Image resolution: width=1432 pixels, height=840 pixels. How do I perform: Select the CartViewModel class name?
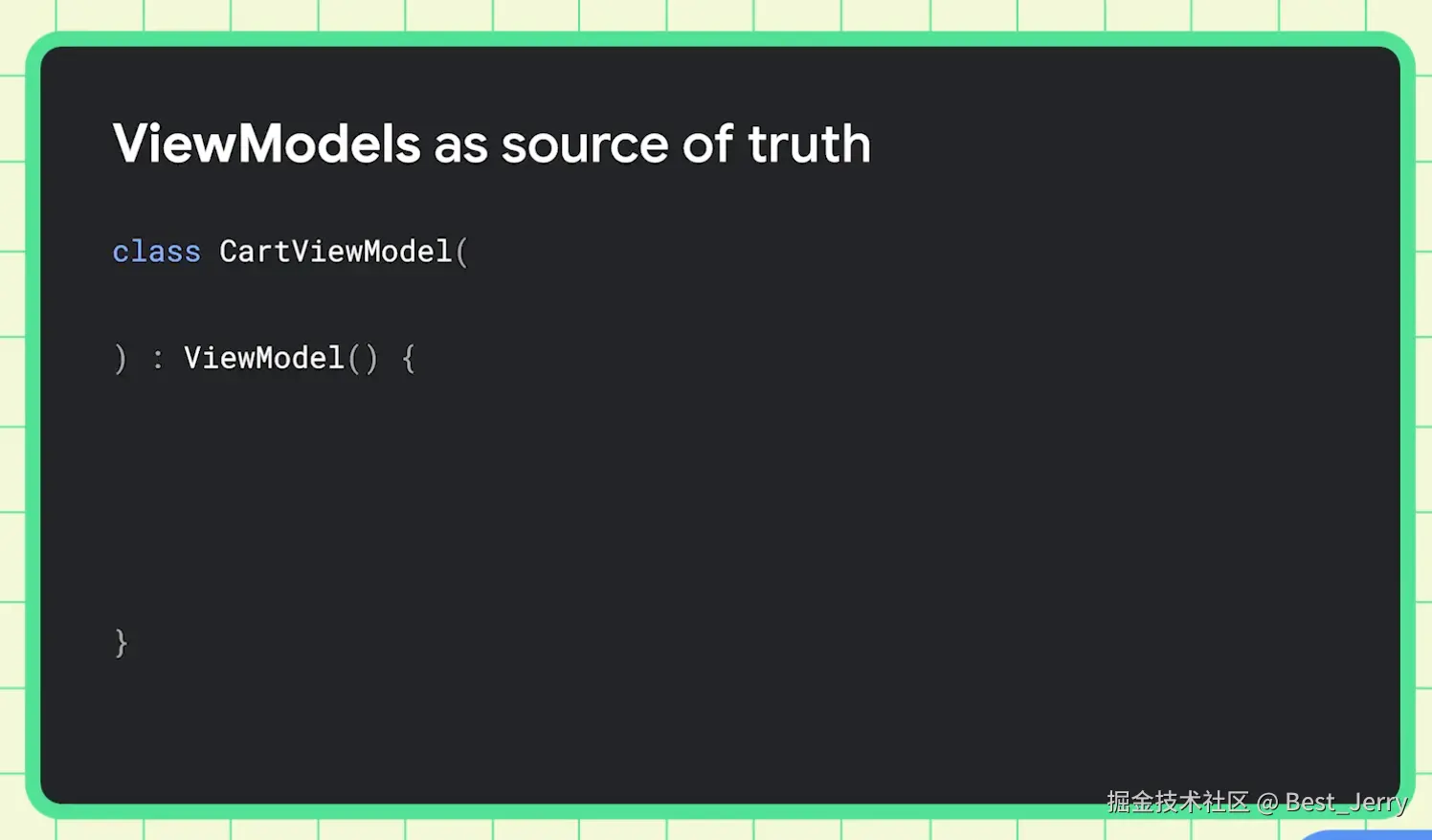(x=335, y=252)
